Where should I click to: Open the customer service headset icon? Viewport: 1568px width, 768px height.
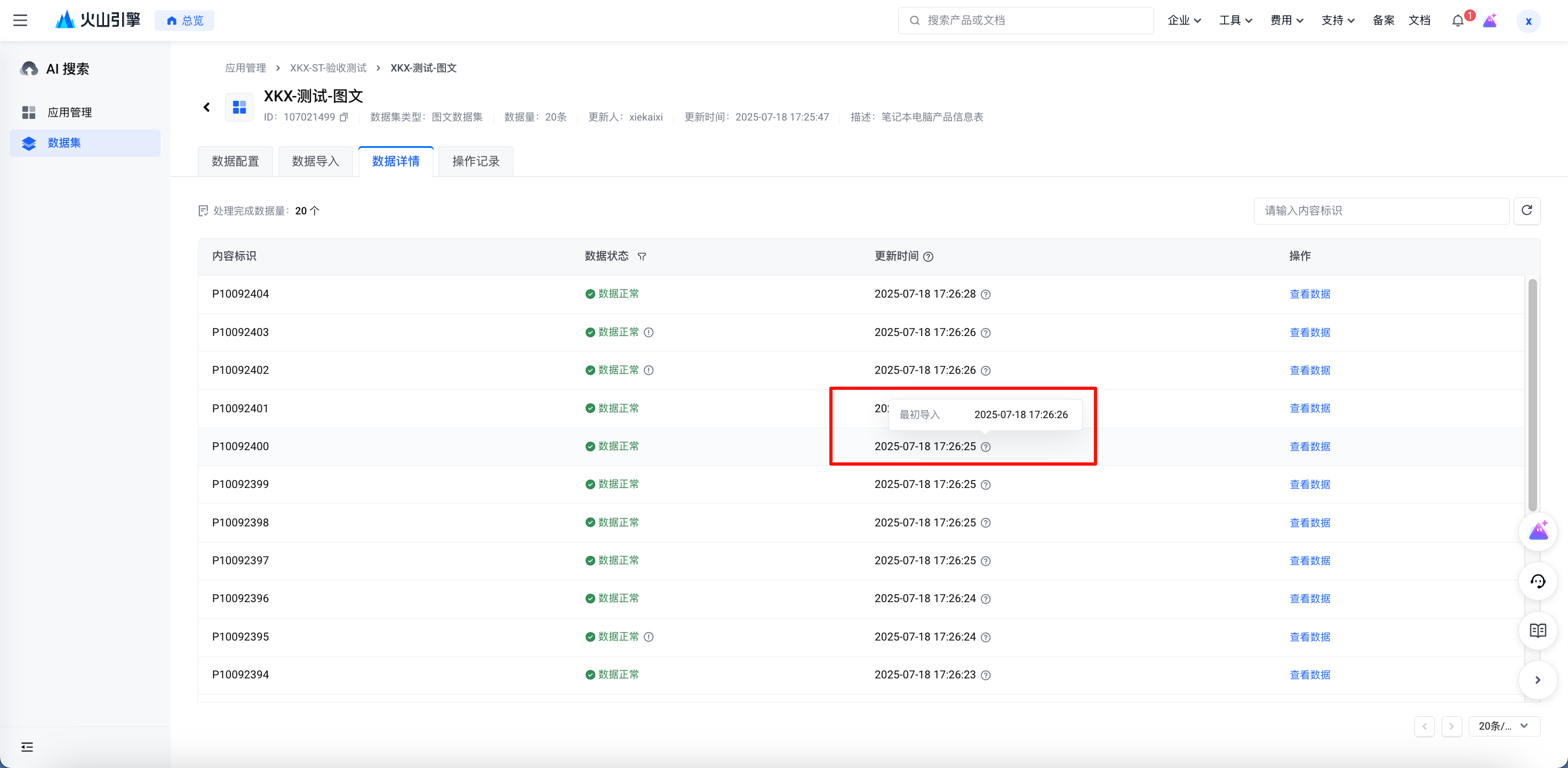pos(1538,581)
